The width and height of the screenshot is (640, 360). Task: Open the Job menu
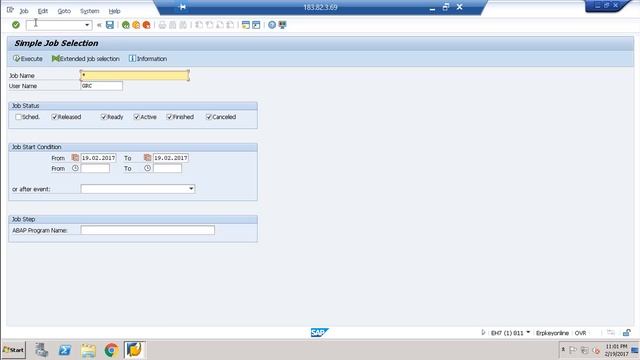24,11
